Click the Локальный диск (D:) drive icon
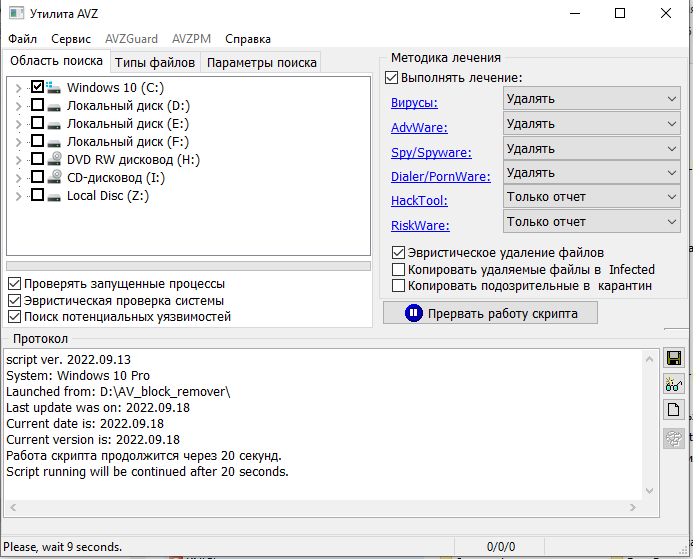The height and width of the screenshot is (559, 693). tap(55, 106)
